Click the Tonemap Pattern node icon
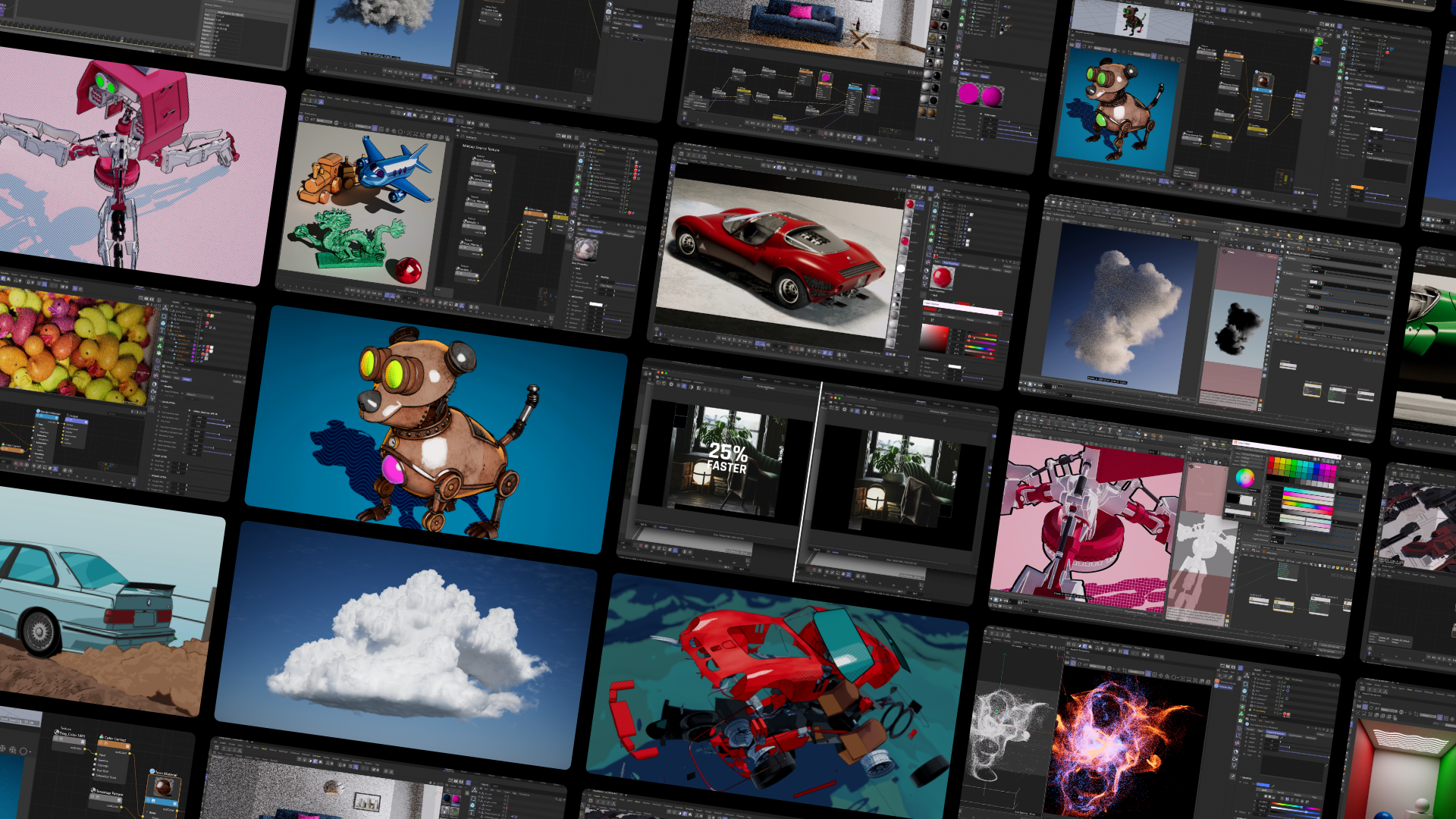The height and width of the screenshot is (819, 1456). pyautogui.click(x=93, y=790)
